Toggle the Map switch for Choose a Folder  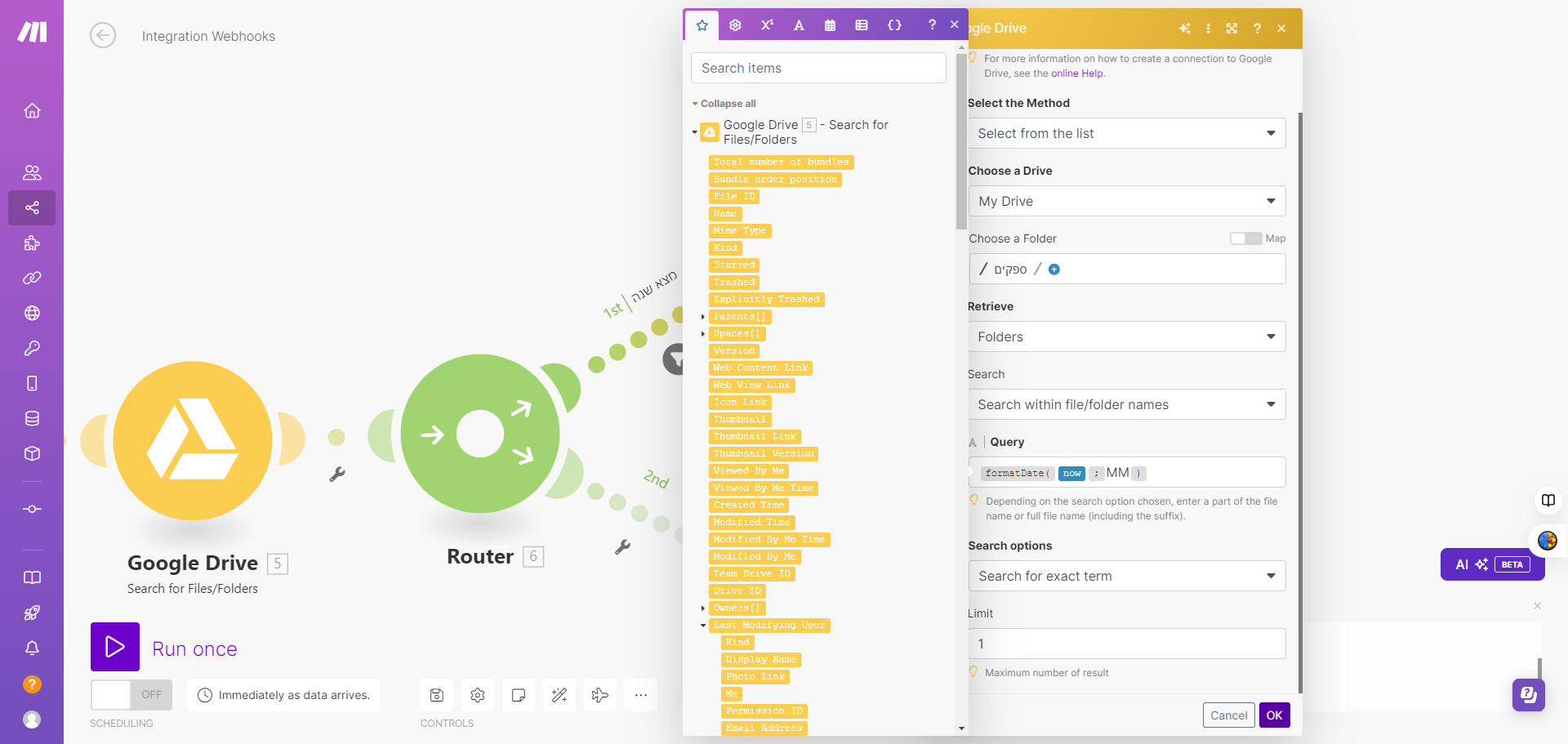pos(1245,238)
